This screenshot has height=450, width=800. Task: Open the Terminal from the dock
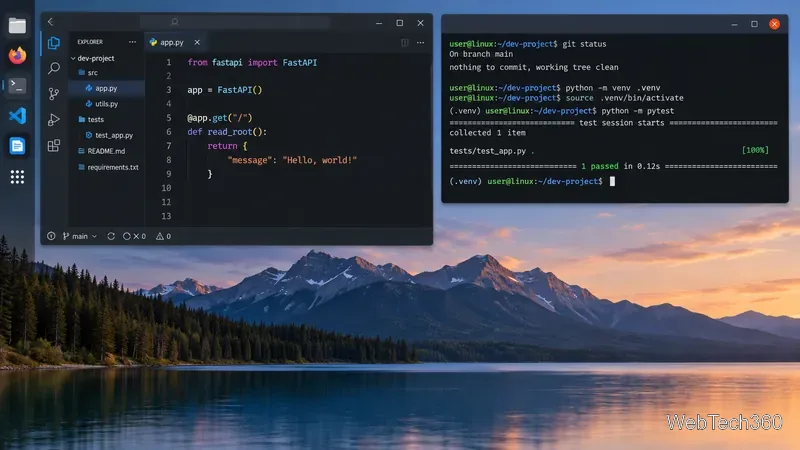[17, 86]
